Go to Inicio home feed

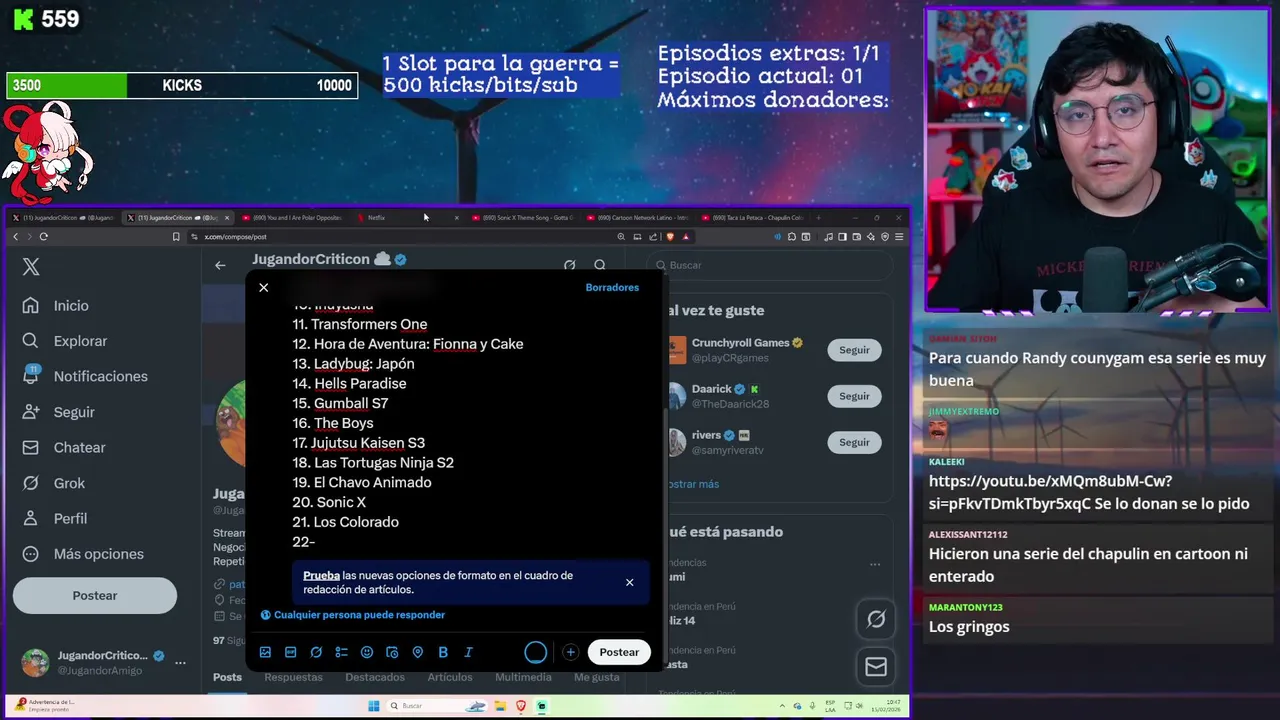[x=58, y=306]
